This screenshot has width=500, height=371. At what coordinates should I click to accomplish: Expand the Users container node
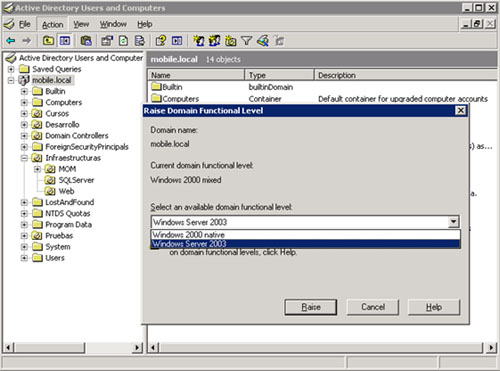click(24, 258)
